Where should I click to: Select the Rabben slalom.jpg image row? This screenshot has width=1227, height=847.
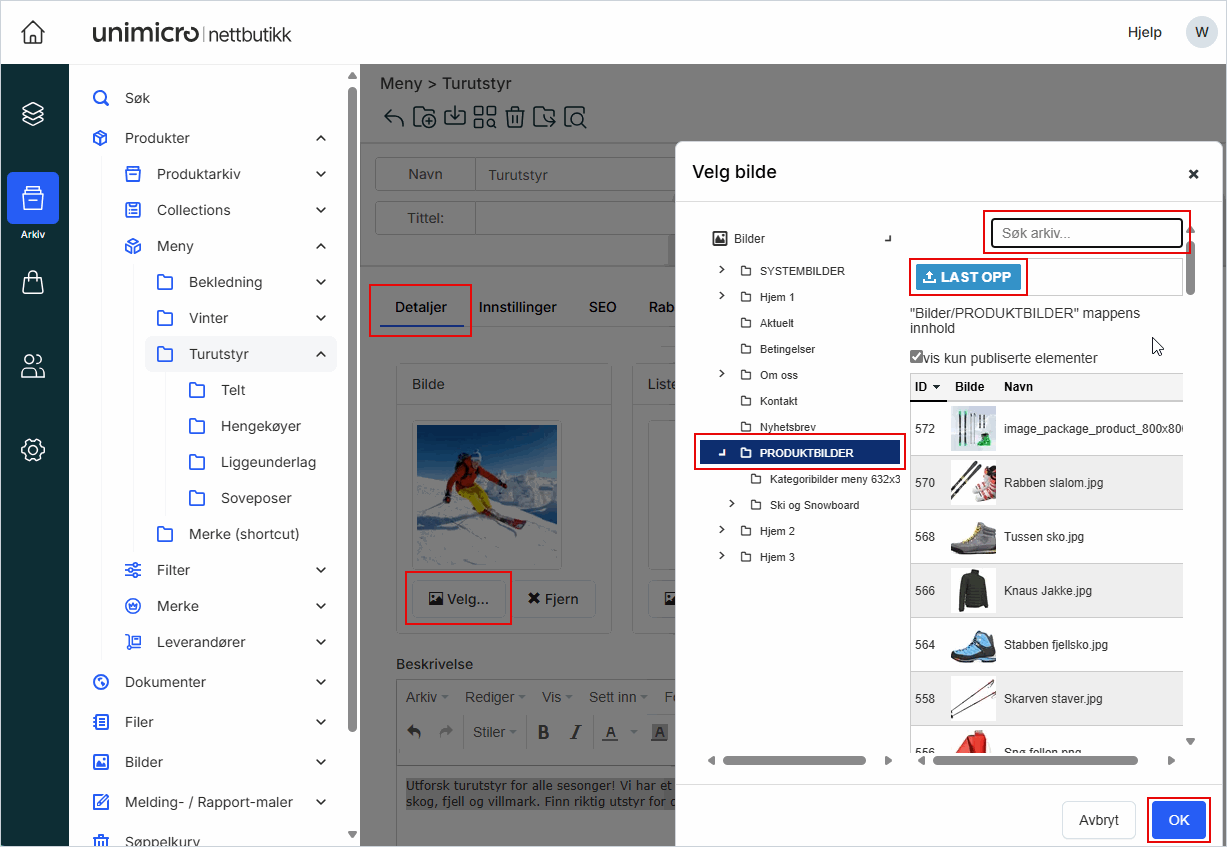[1052, 483]
